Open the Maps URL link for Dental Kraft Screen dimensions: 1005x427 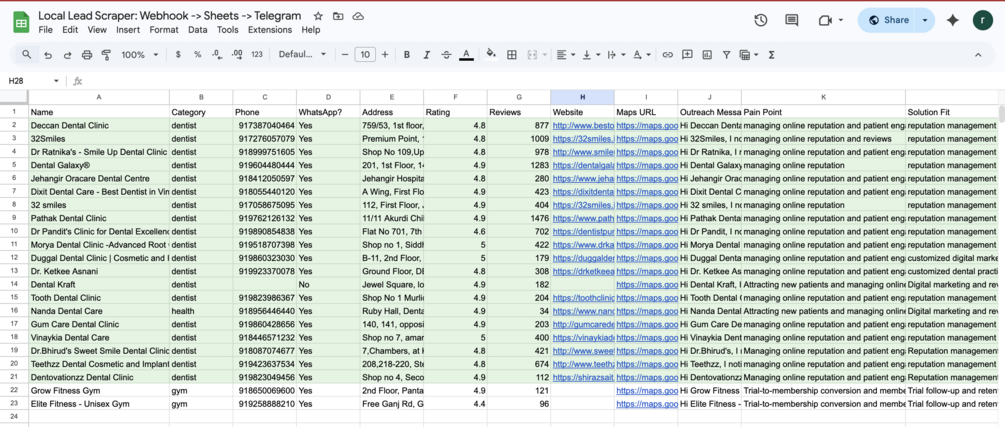click(647, 284)
